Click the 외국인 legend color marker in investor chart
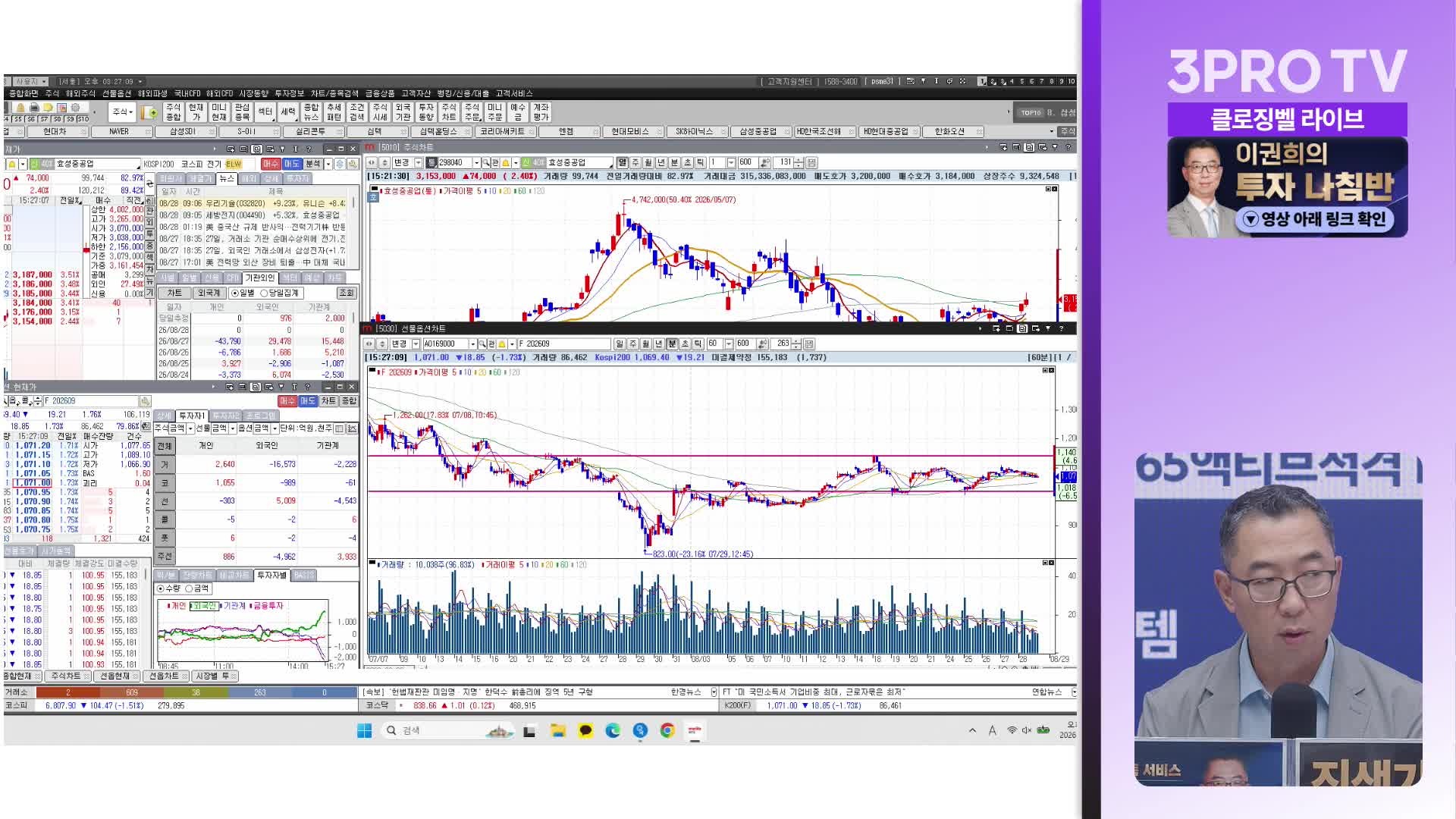Image resolution: width=1456 pixels, height=819 pixels. click(193, 606)
